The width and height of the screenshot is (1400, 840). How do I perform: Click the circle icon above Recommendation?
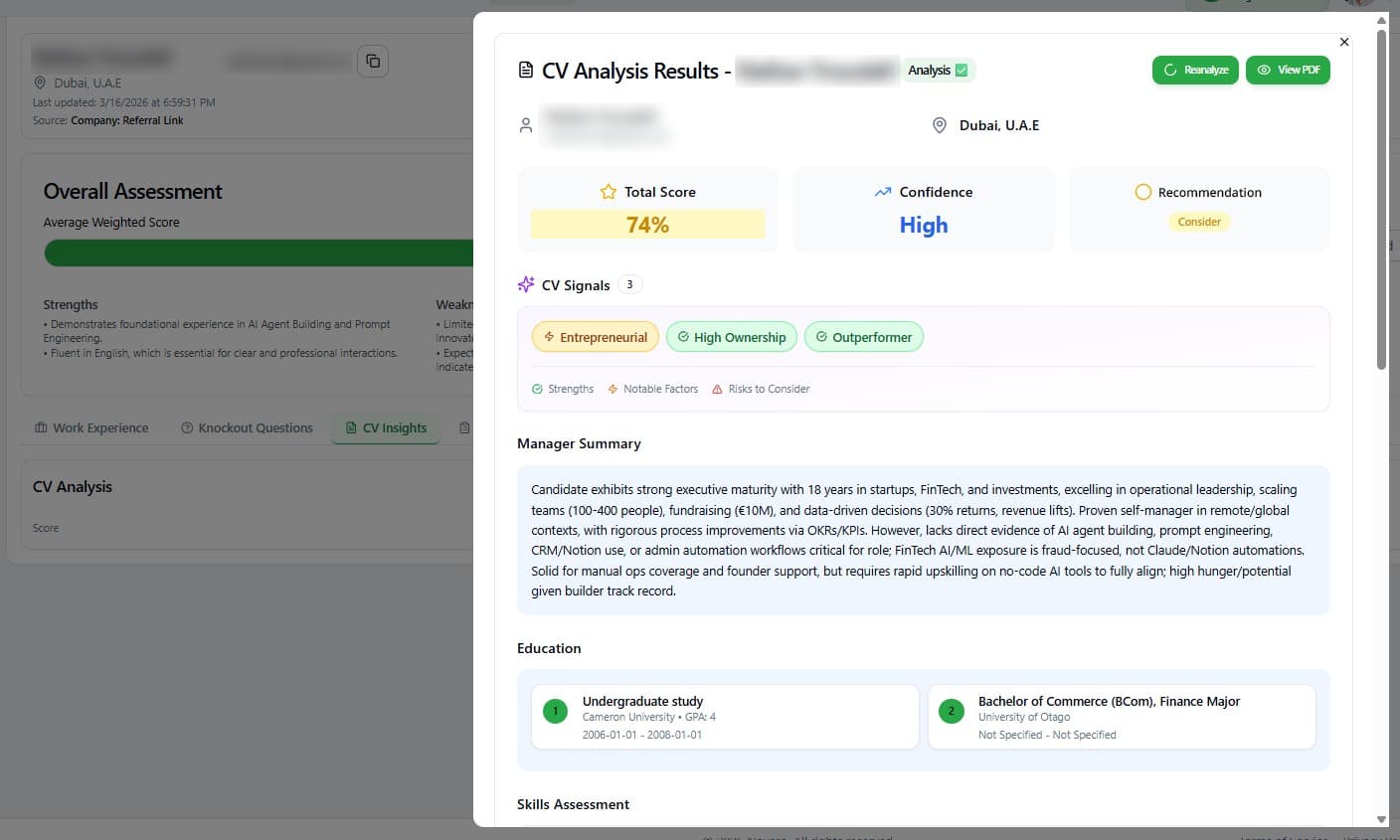(x=1143, y=192)
